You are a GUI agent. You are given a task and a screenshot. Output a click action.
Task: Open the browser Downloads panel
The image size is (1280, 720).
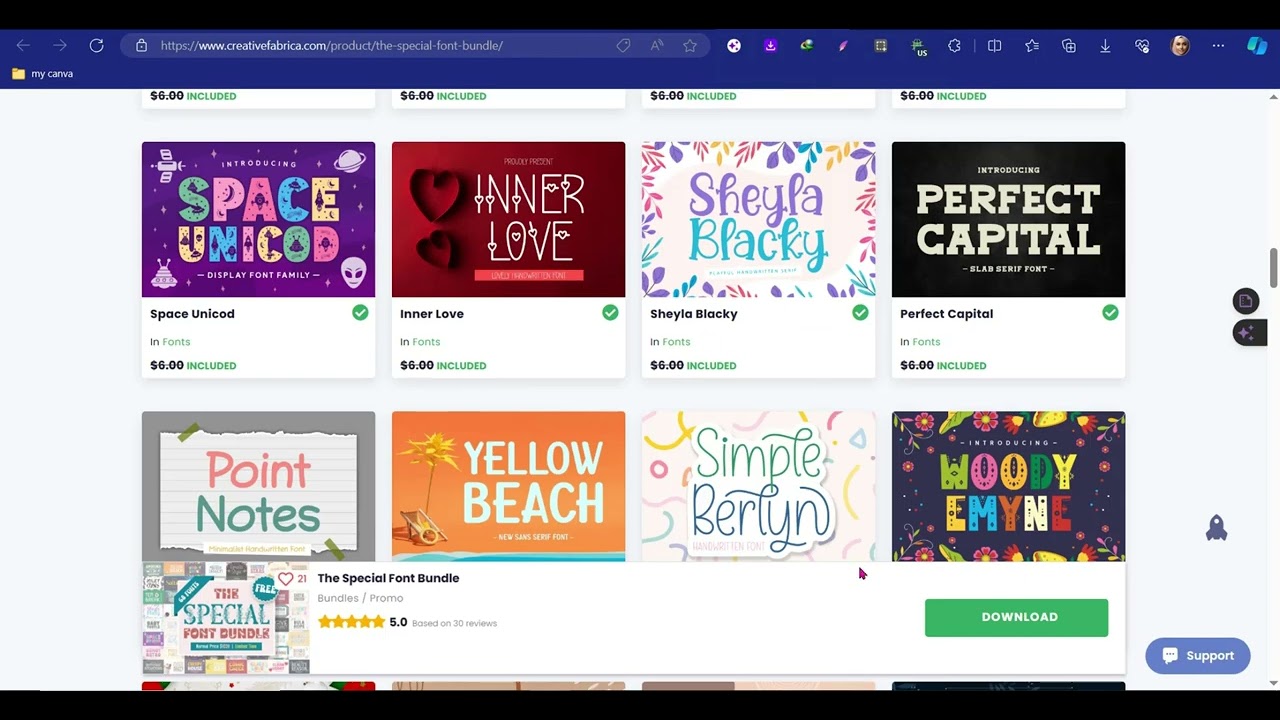pos(1105,45)
